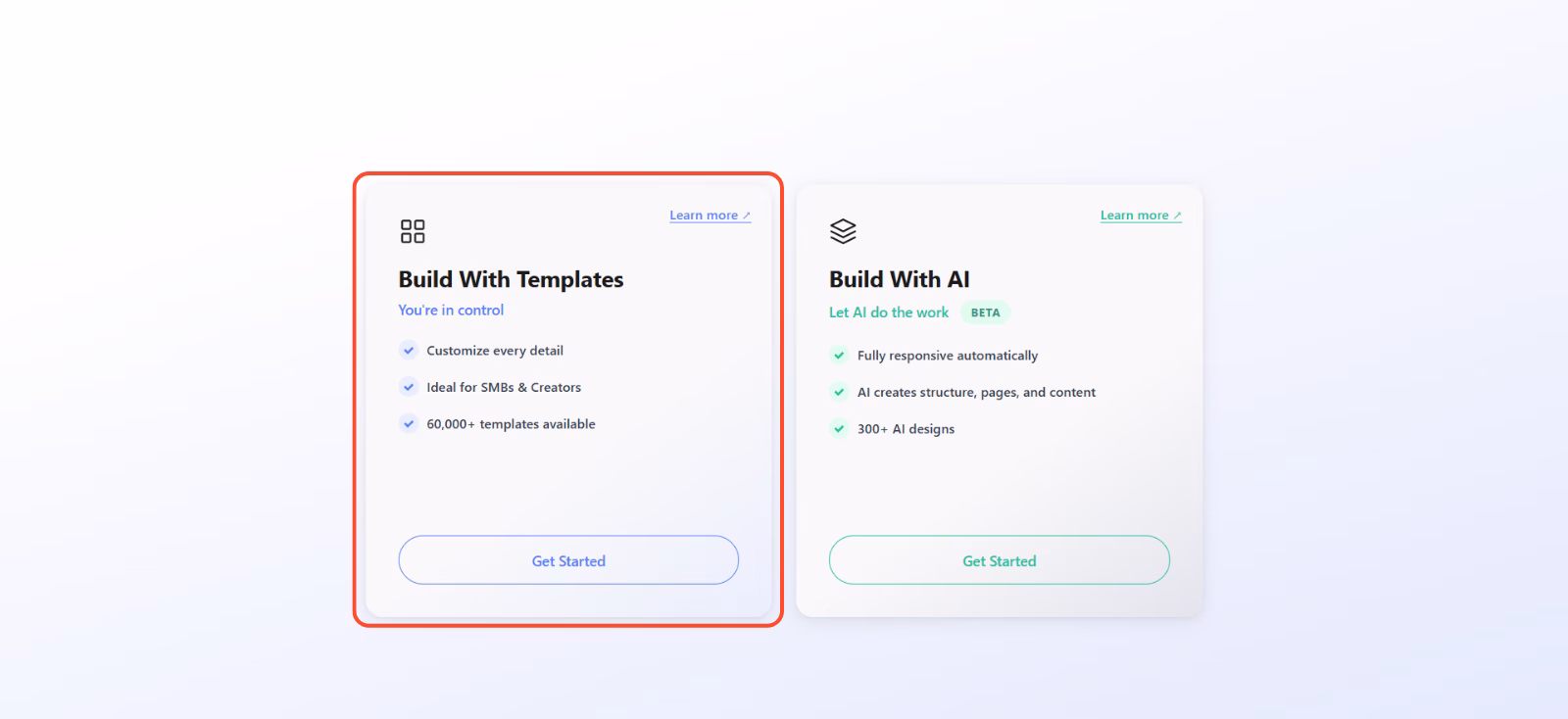Click checkmark beside 60,000+ templates available
Screen dimensions: 1568x719
pyautogui.click(x=409, y=424)
